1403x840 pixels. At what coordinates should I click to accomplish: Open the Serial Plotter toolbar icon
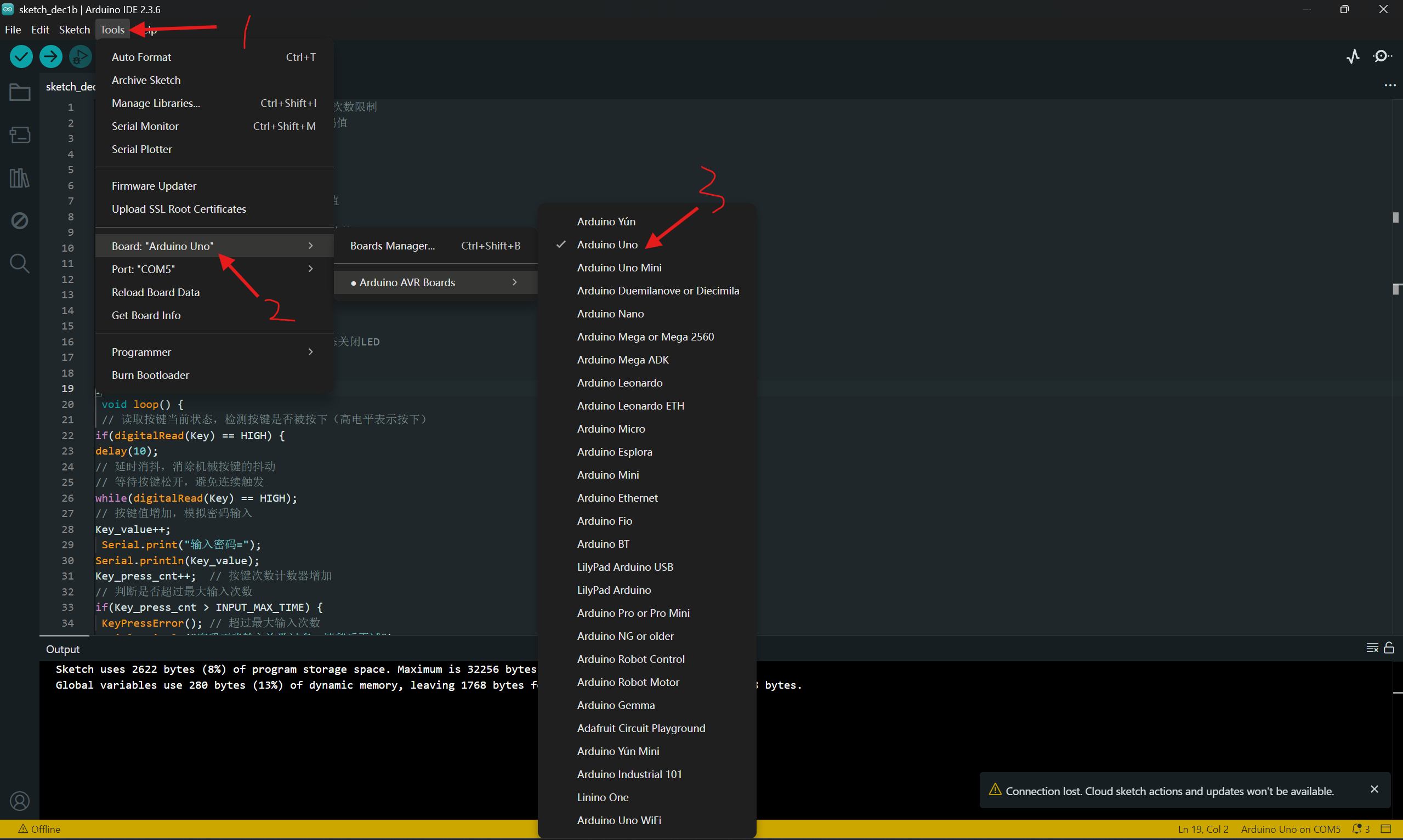point(1353,56)
